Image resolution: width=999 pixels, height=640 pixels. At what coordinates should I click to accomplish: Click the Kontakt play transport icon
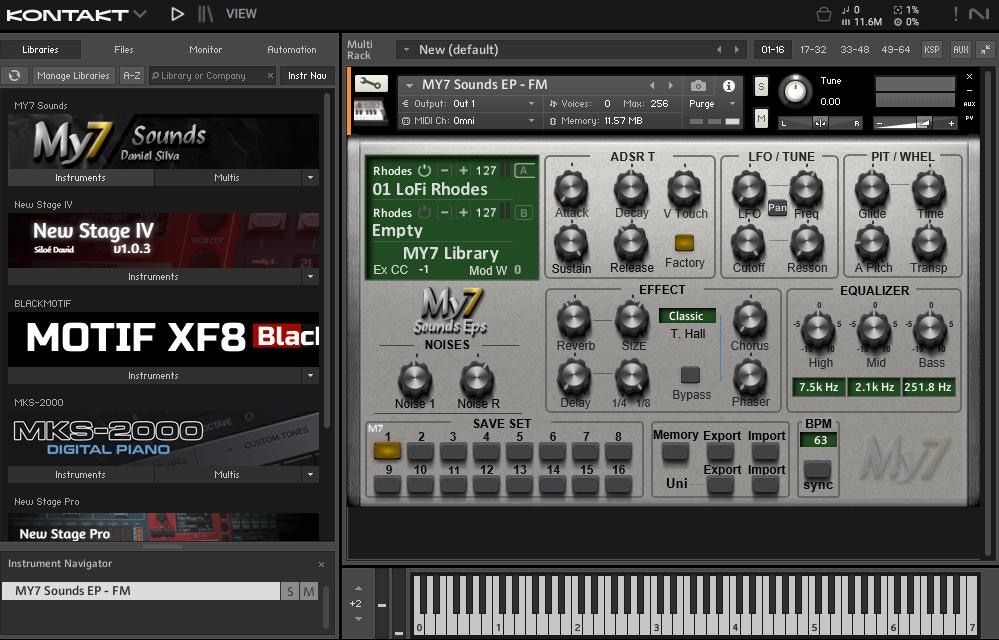tap(178, 13)
